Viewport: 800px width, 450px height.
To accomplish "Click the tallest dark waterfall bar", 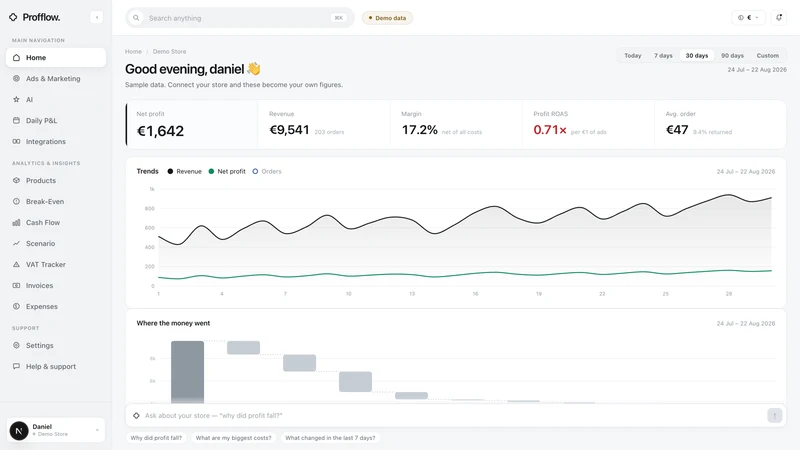I will tap(187, 372).
